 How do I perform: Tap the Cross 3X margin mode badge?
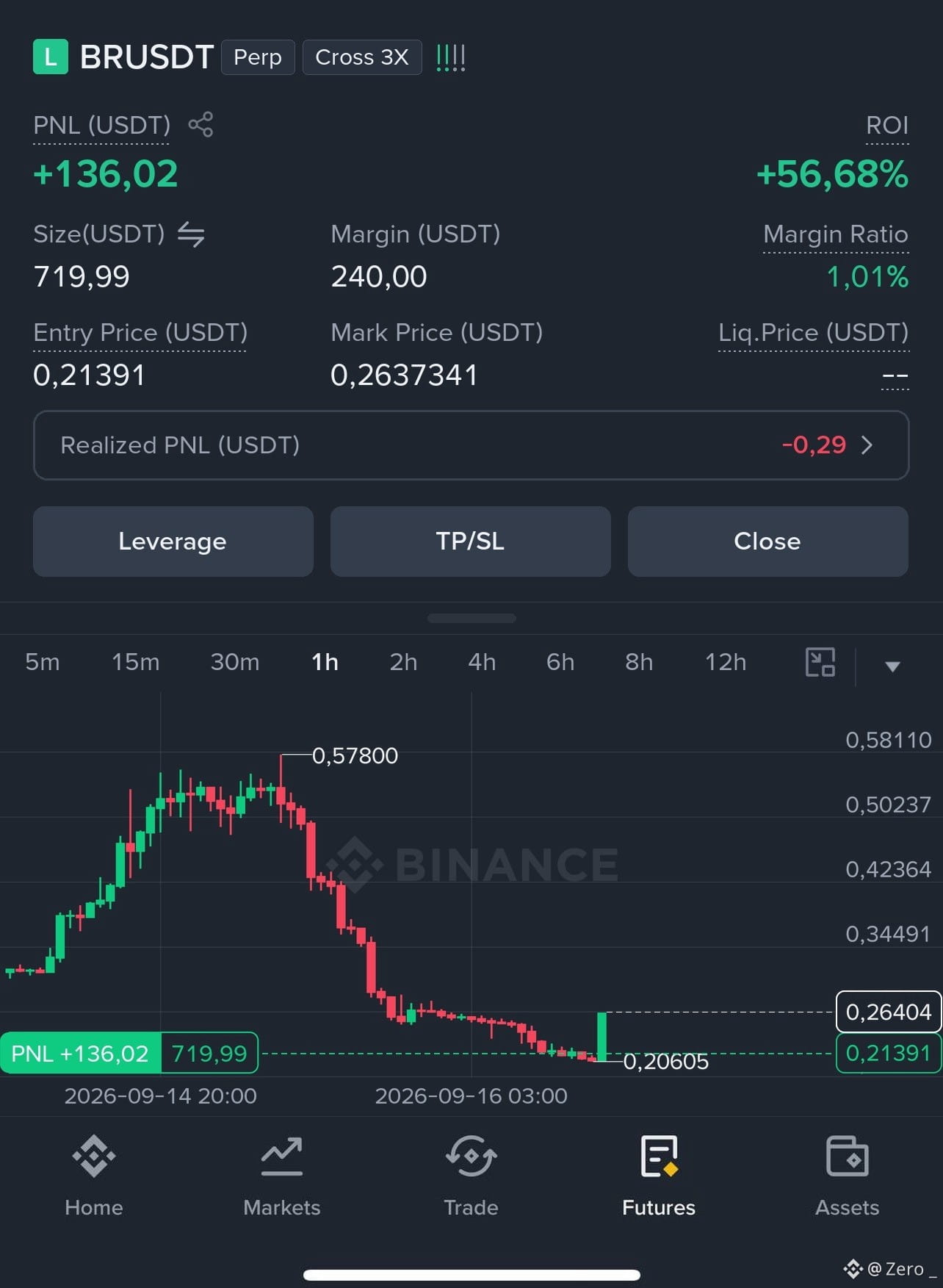(x=362, y=57)
